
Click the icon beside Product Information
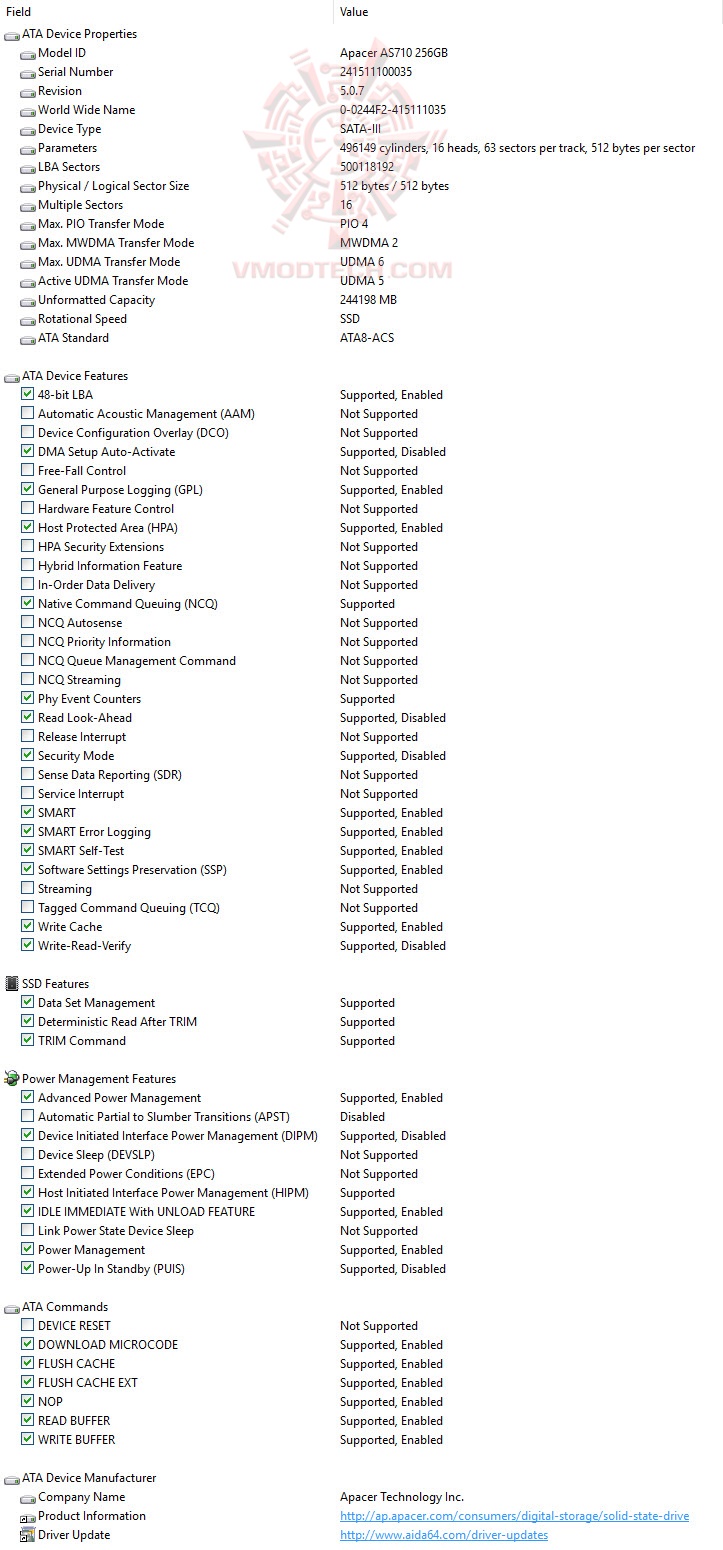[x=28, y=1516]
